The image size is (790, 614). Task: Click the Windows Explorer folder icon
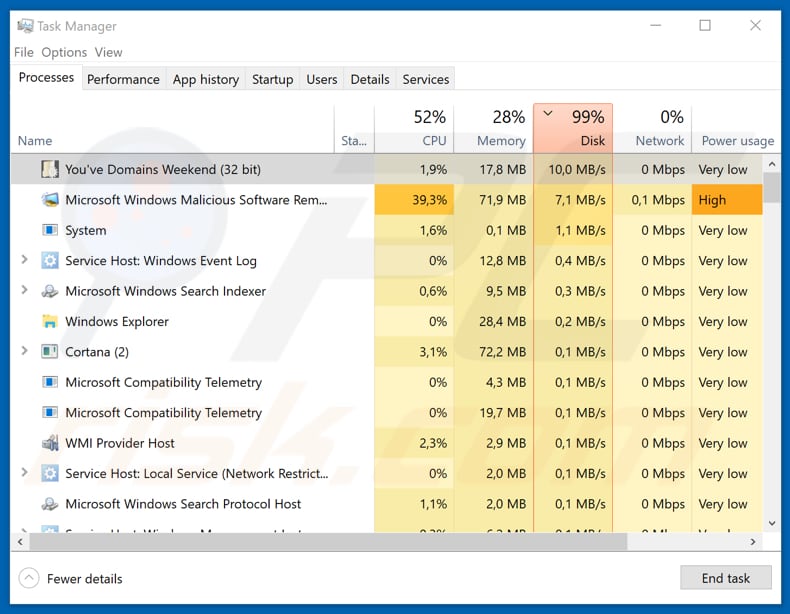click(49, 321)
